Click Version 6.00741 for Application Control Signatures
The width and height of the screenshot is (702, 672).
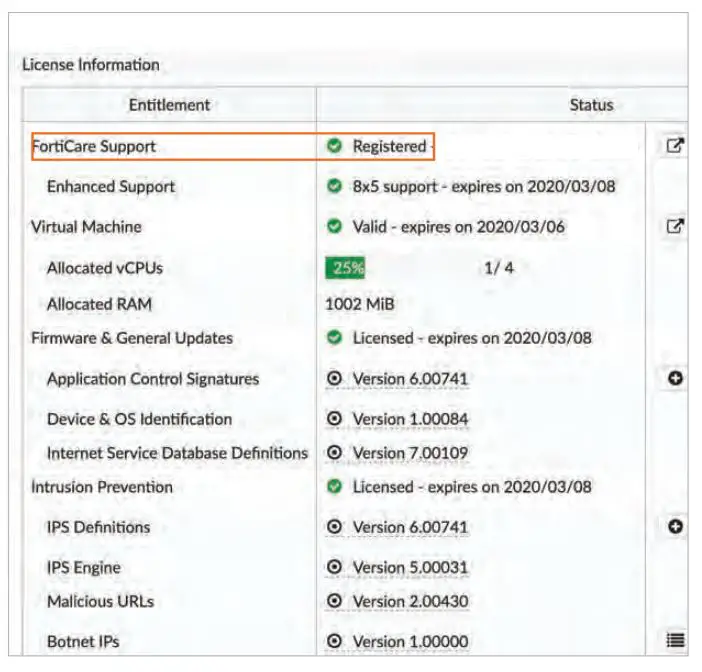[x=410, y=379]
